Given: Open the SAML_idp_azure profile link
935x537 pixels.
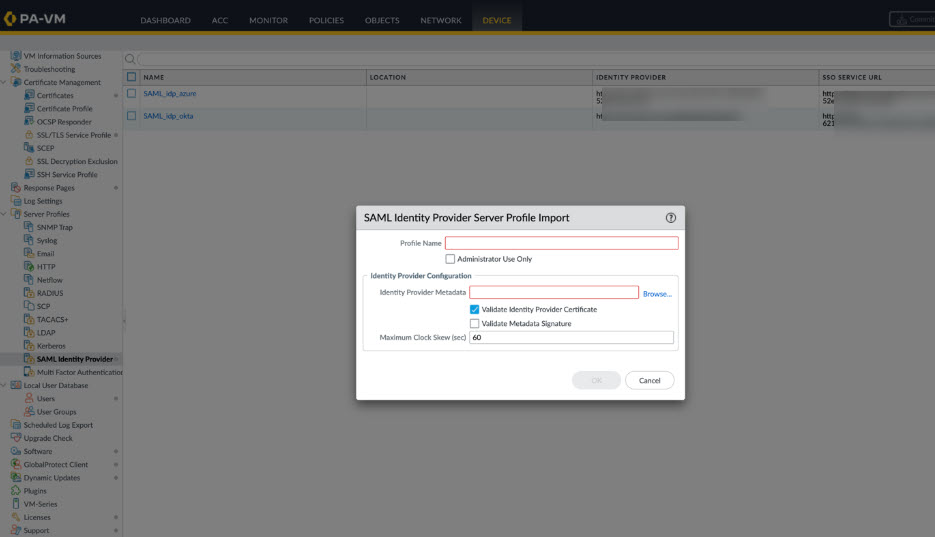Looking at the screenshot, I should [x=170, y=94].
